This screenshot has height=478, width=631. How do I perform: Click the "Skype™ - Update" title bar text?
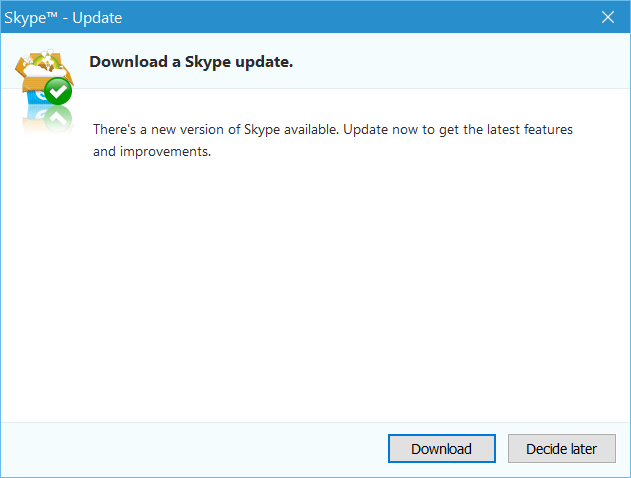click(65, 17)
